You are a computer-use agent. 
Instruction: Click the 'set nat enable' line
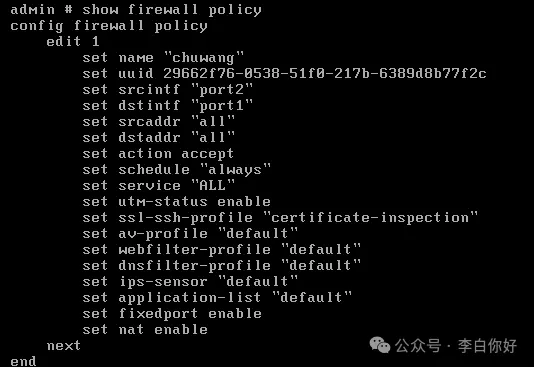(x=145, y=330)
